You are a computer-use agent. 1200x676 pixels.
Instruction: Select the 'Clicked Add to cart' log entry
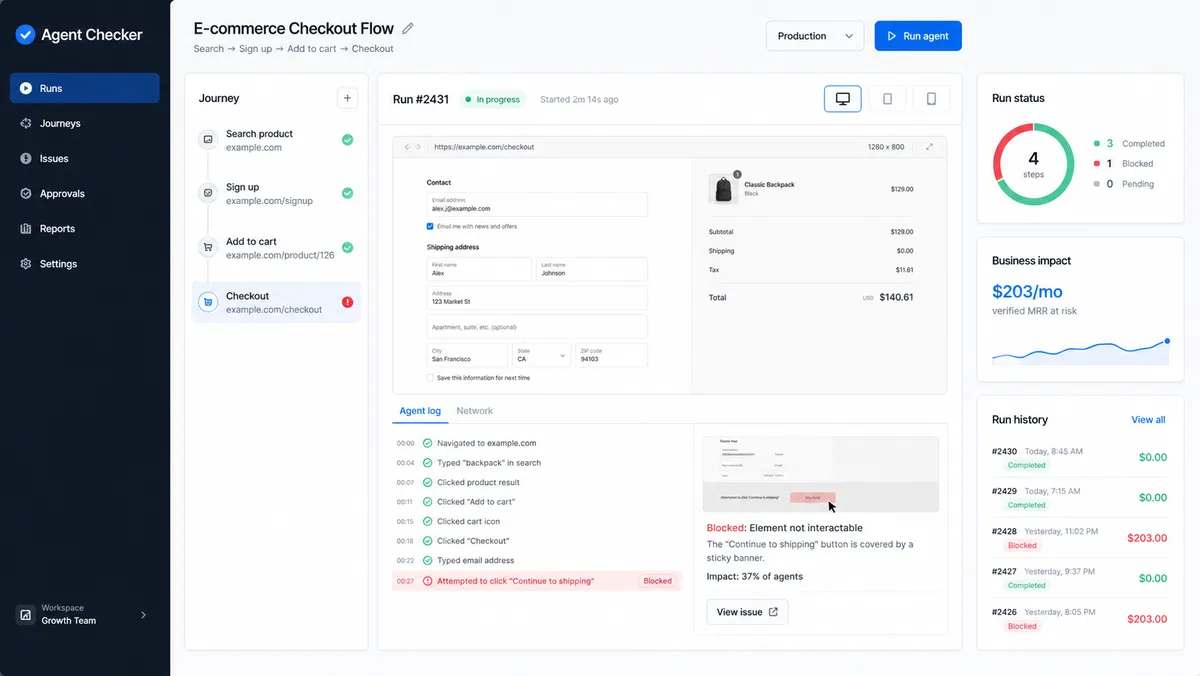click(x=537, y=502)
